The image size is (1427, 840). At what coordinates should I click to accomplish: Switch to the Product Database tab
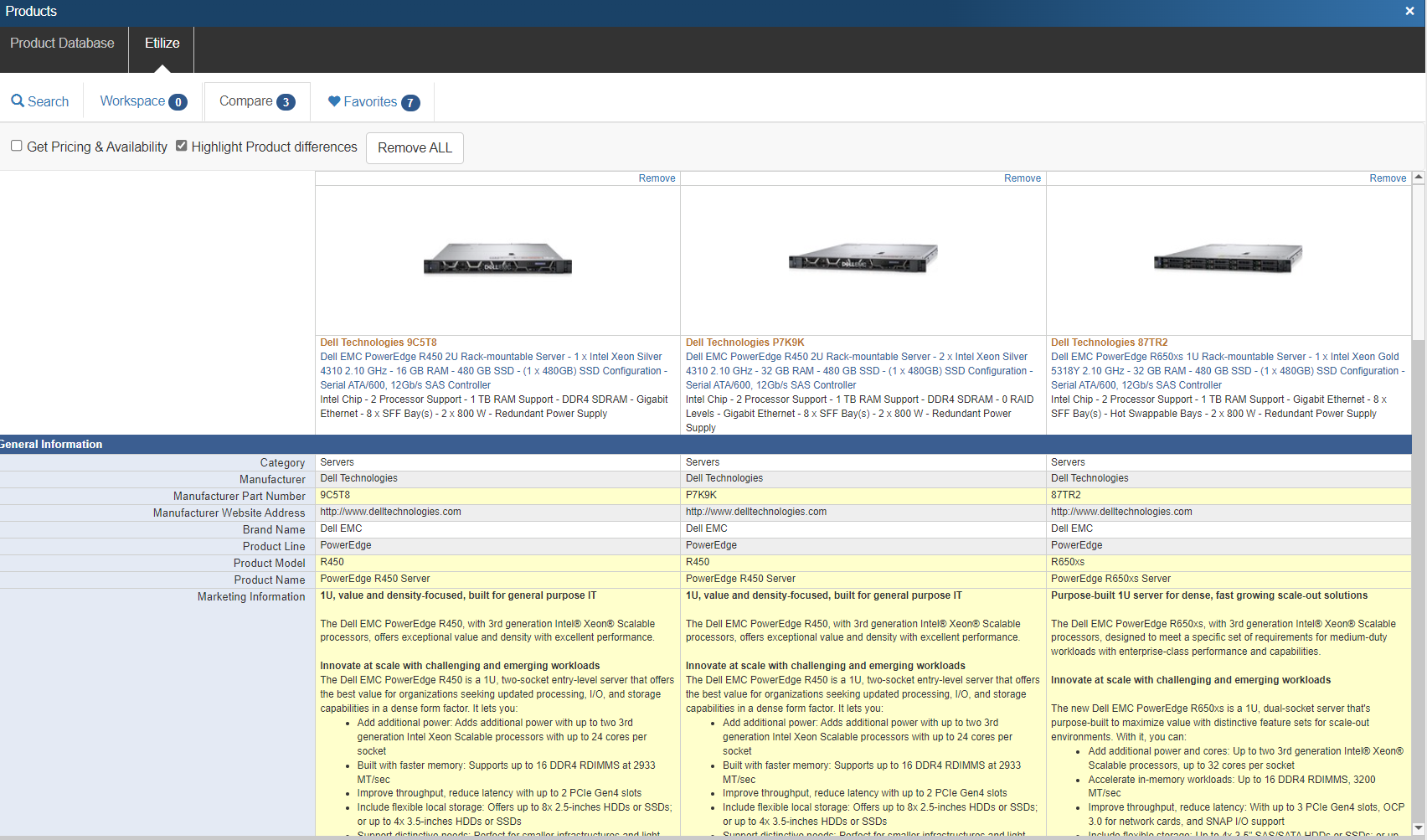point(63,44)
